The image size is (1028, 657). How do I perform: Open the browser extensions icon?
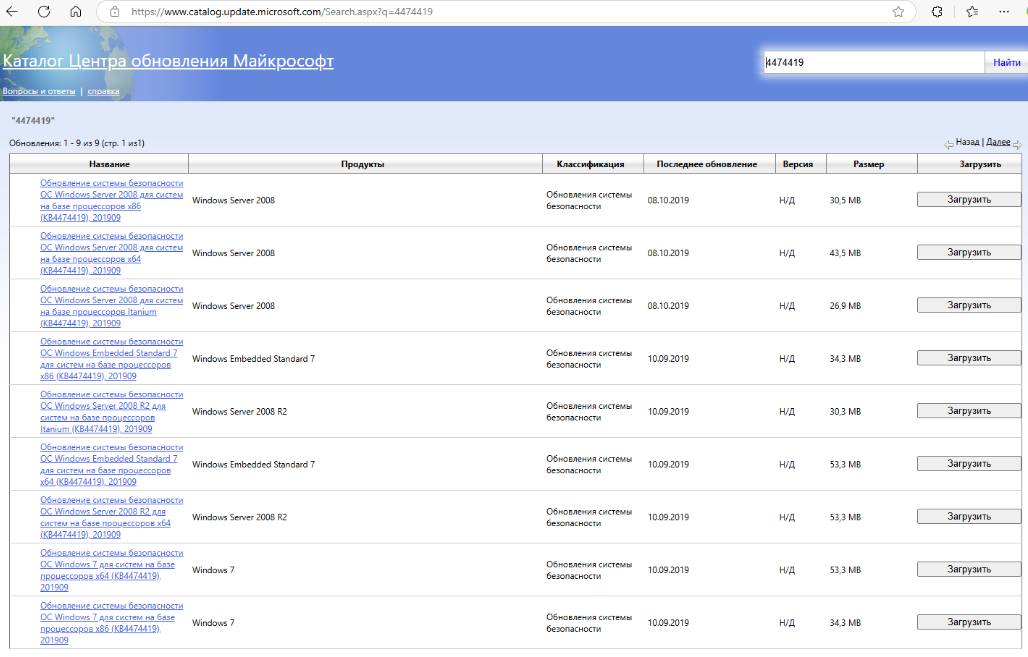coord(937,11)
